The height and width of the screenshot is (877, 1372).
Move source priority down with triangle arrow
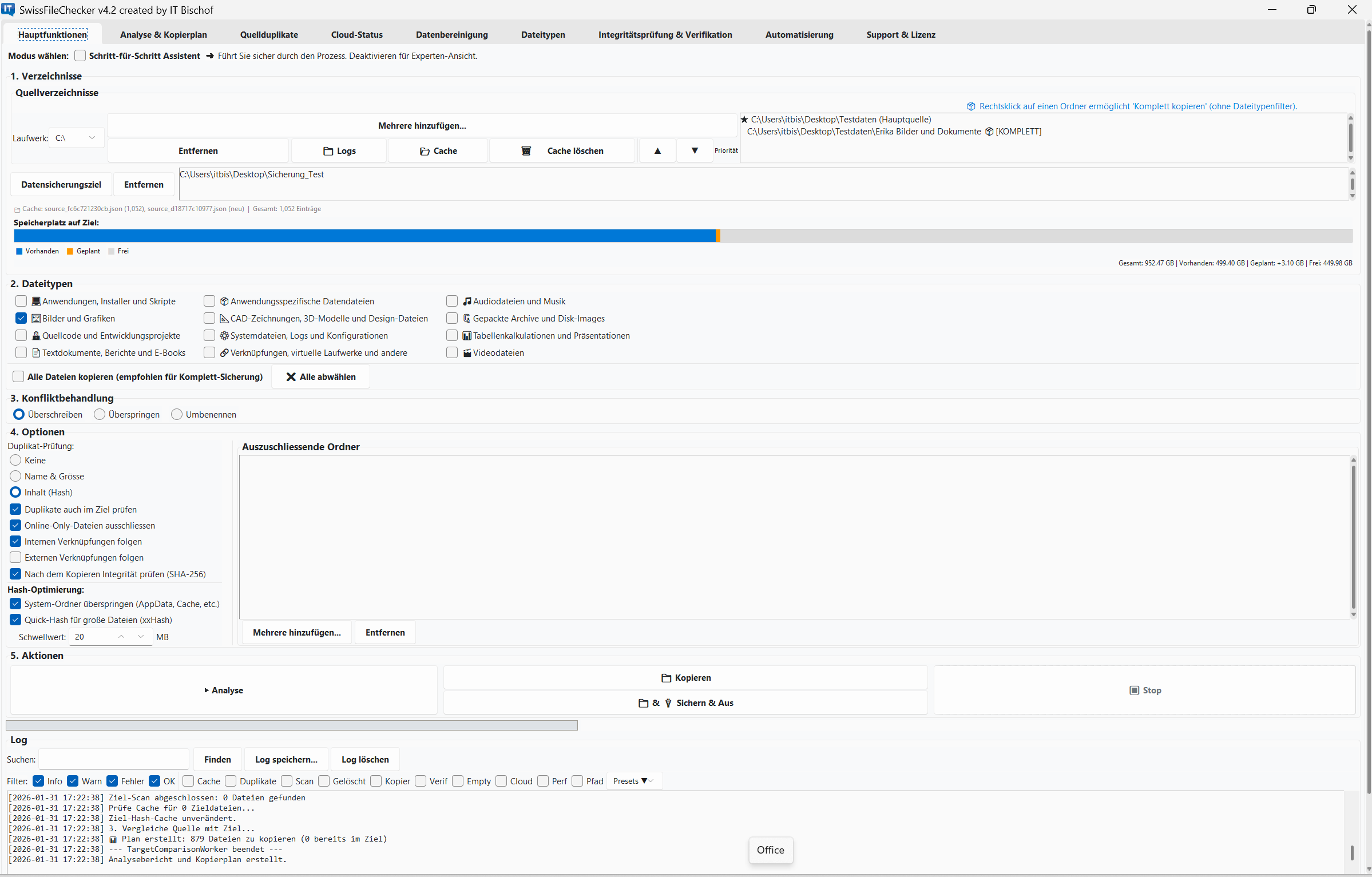tap(695, 150)
